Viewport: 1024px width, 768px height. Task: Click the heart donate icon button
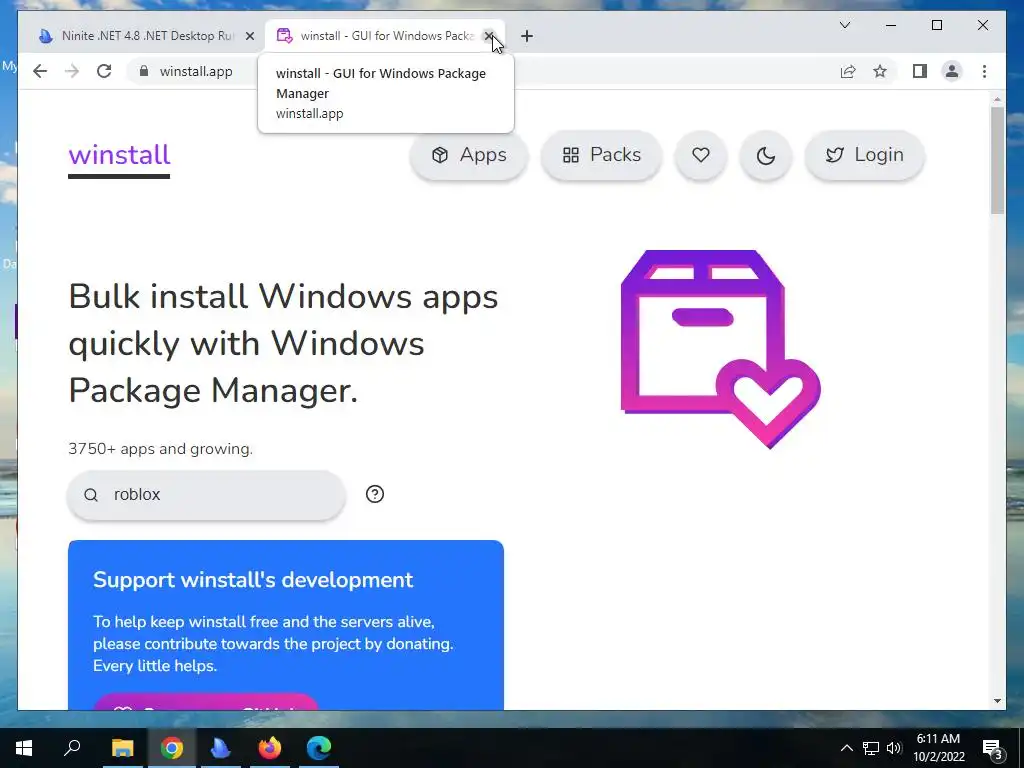pyautogui.click(x=701, y=155)
